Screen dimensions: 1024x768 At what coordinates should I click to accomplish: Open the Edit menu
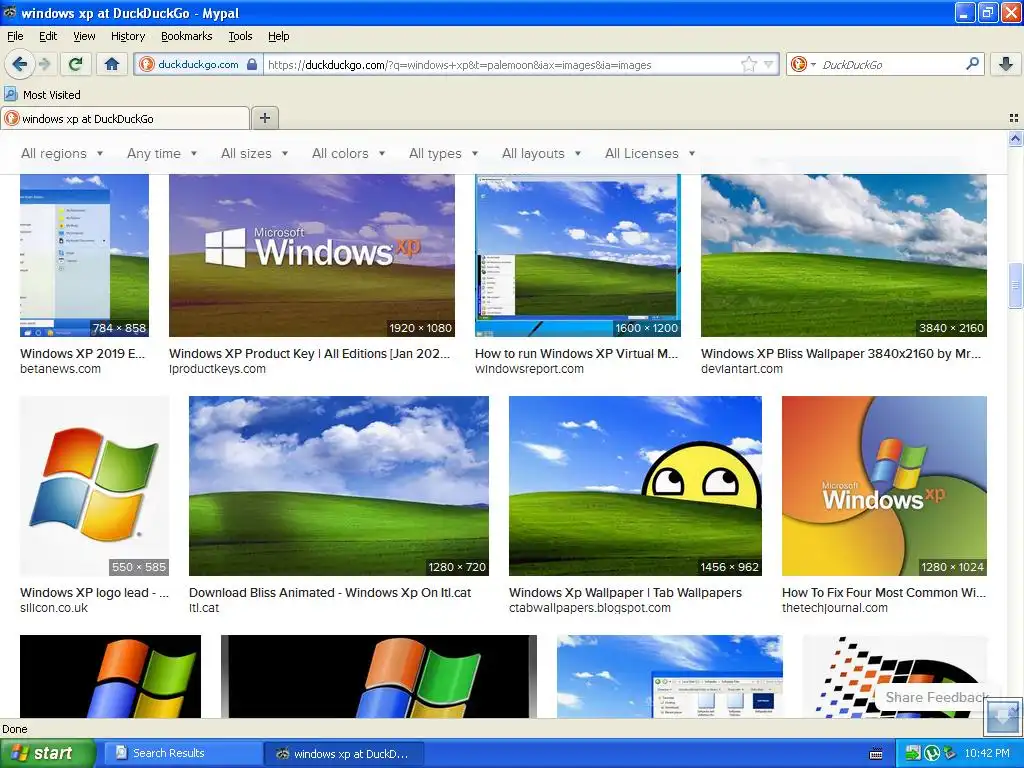click(x=48, y=36)
